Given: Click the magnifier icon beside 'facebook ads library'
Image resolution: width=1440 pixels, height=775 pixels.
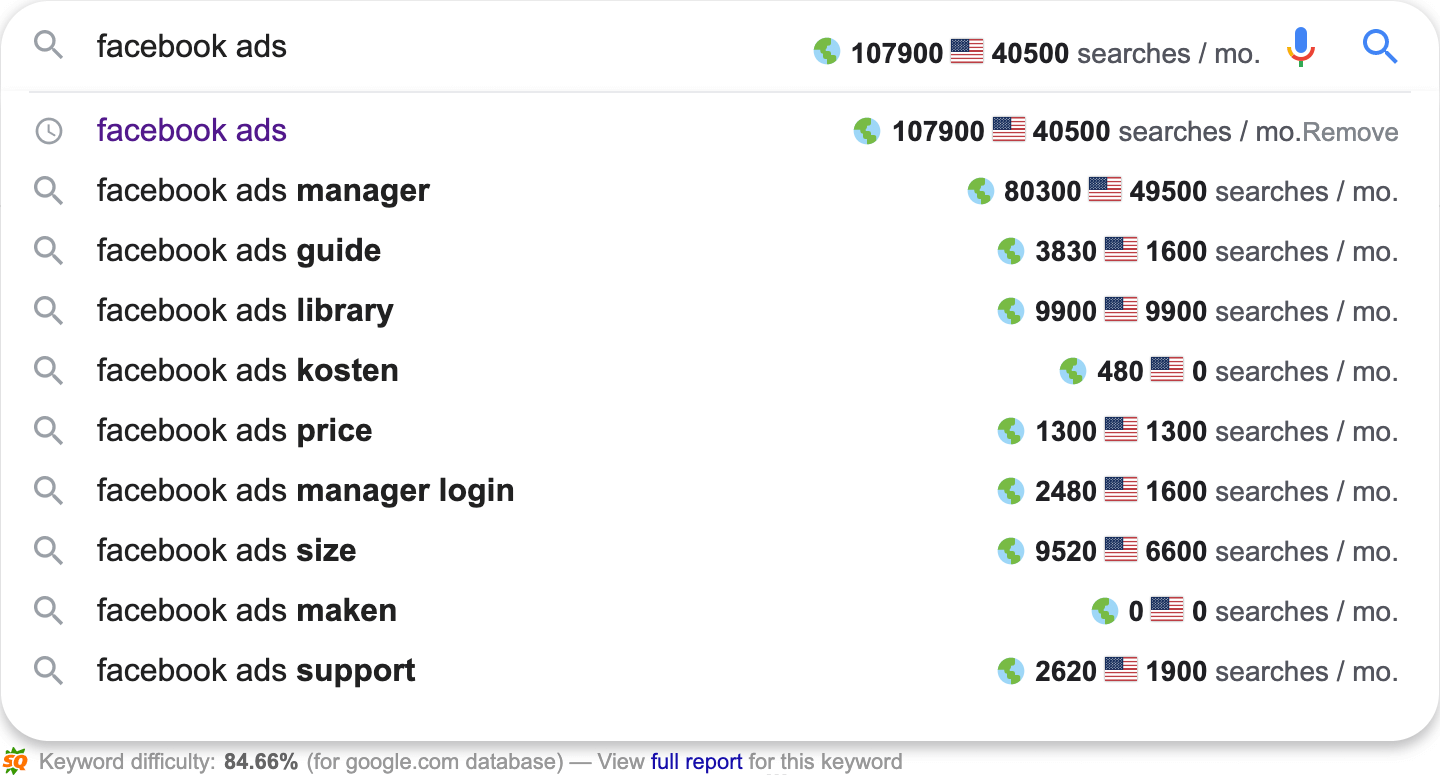Looking at the screenshot, I should coord(48,310).
